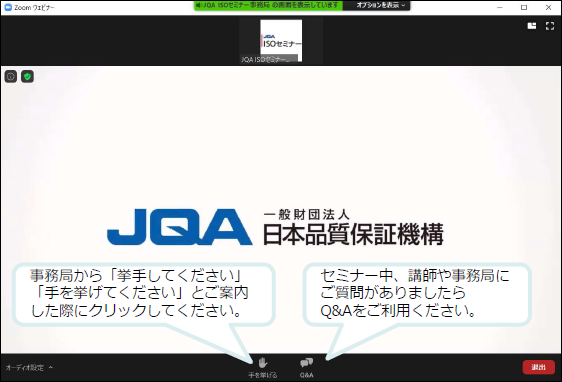Click the meeting info icon
Image resolution: width=562 pixels, height=382 pixels.
point(11,76)
